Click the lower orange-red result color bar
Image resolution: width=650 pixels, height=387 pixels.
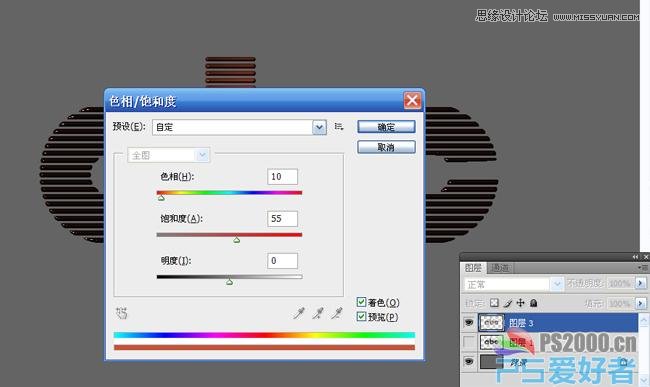264,347
